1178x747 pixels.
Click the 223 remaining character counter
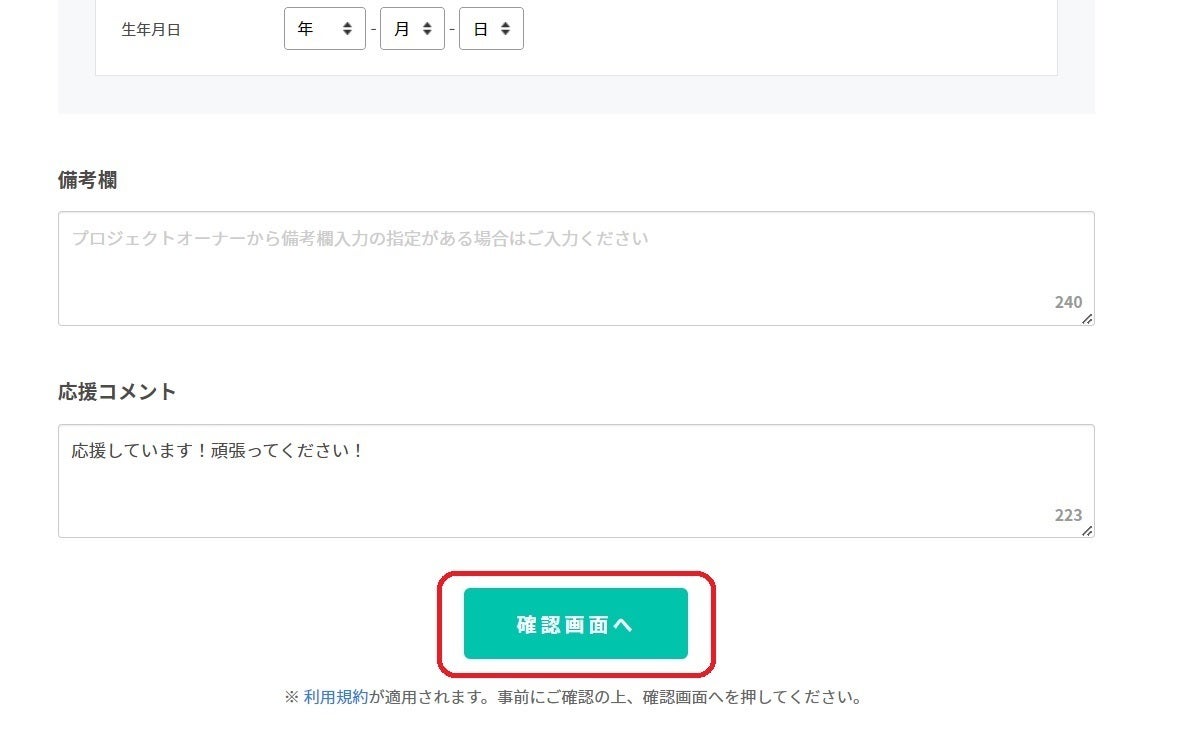point(1068,515)
